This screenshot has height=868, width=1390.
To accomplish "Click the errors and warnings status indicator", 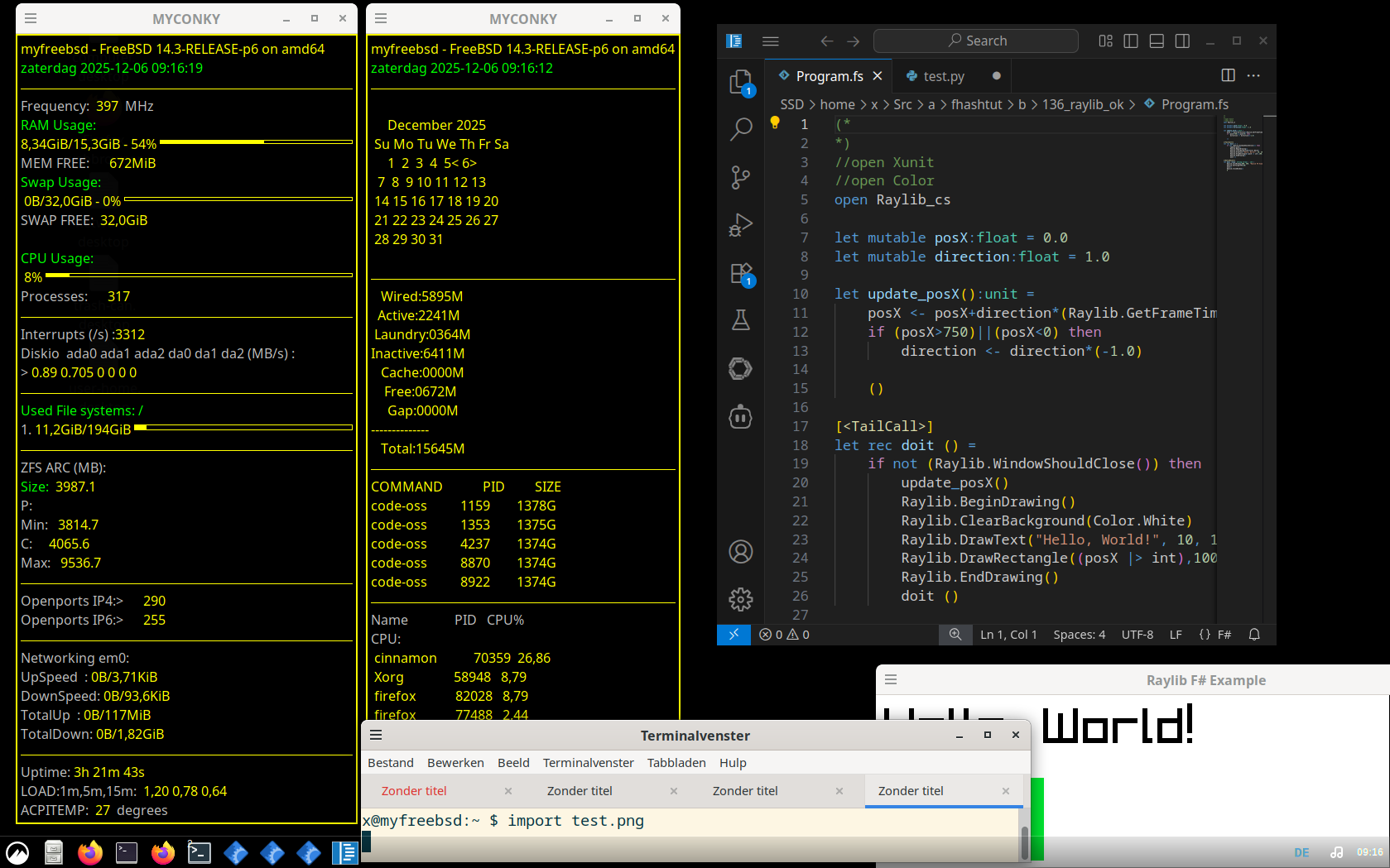I will (784, 635).
